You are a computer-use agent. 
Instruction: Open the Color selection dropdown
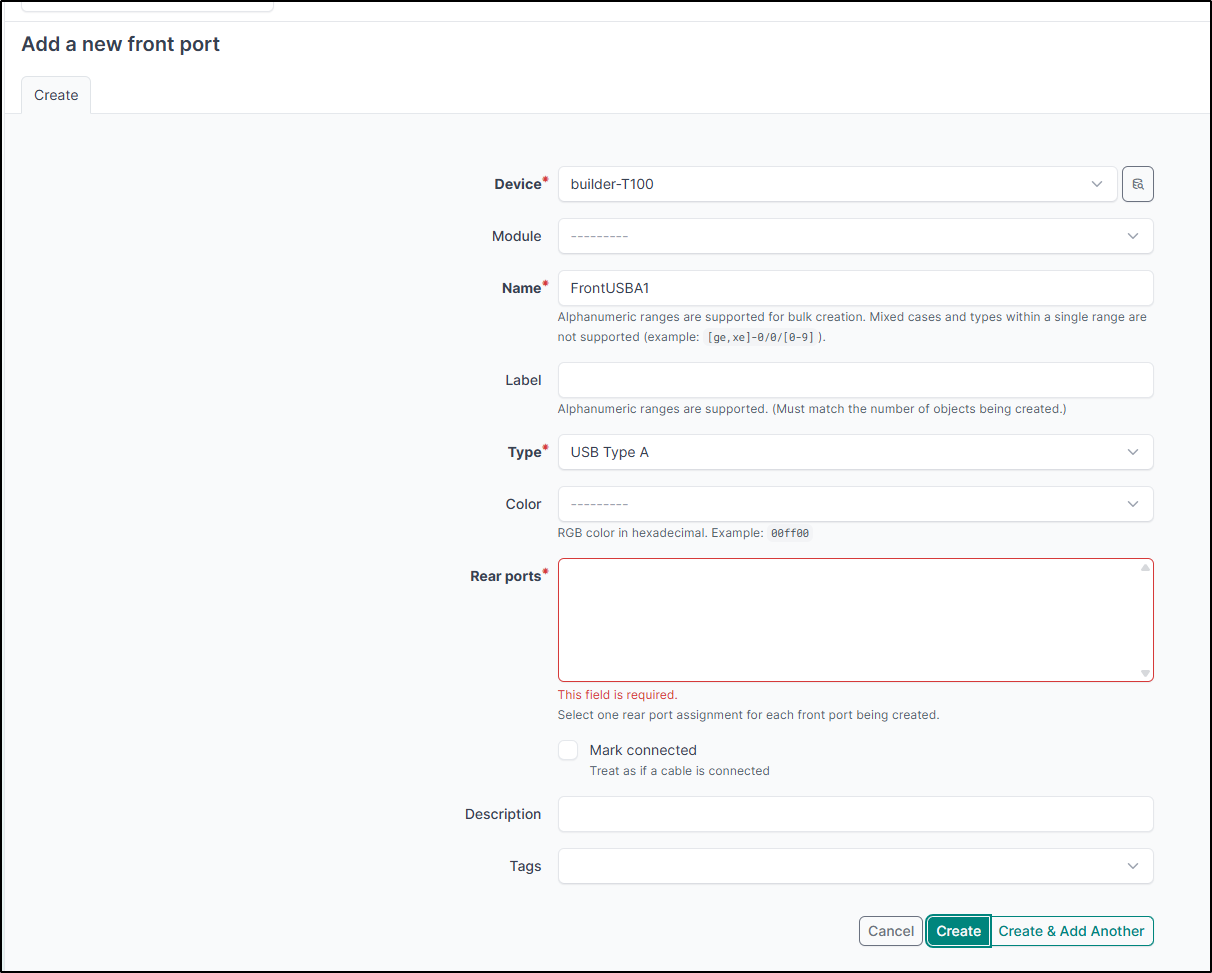(x=855, y=504)
